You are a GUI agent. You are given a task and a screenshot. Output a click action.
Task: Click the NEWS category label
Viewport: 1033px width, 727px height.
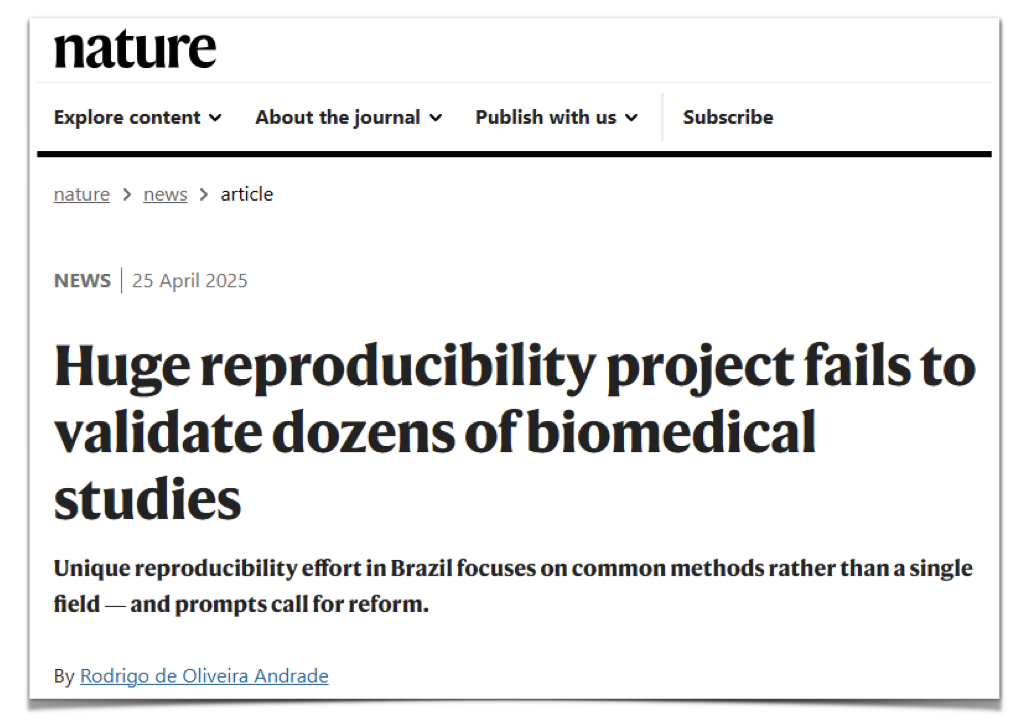[x=82, y=281]
